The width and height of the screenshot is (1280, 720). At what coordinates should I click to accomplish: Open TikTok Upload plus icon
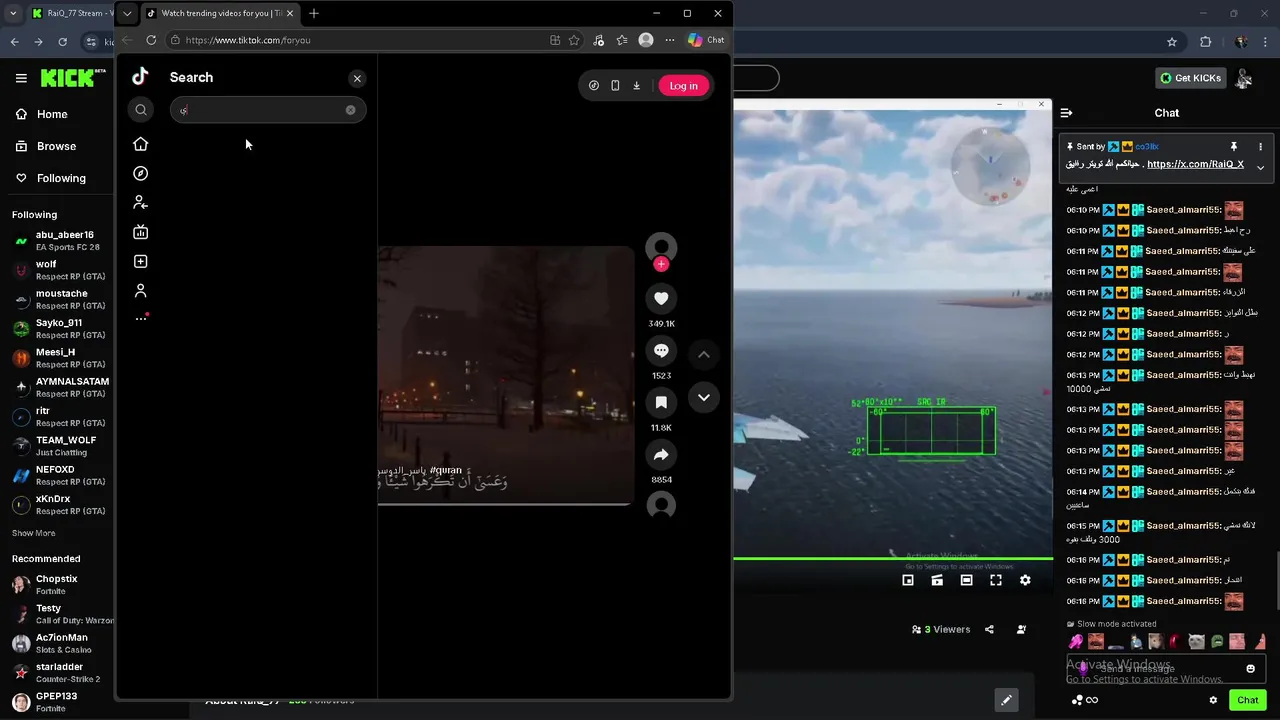point(141,261)
